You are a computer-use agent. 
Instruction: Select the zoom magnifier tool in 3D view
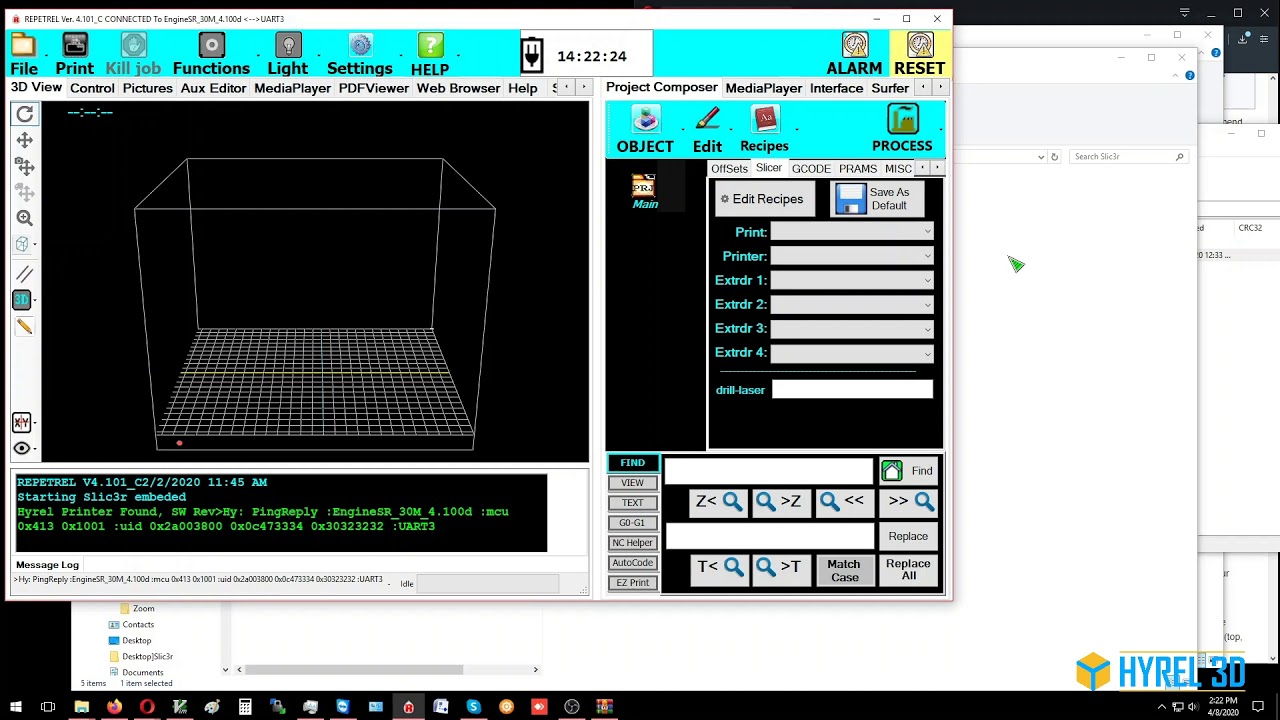(25, 218)
